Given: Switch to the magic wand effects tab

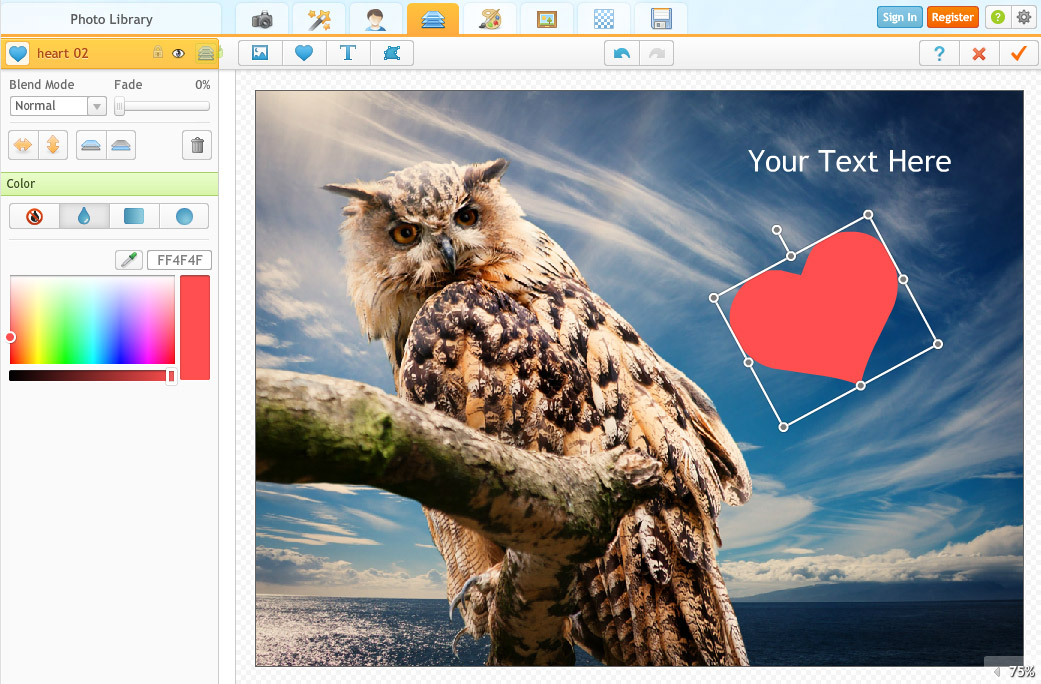Looking at the screenshot, I should 319,19.
